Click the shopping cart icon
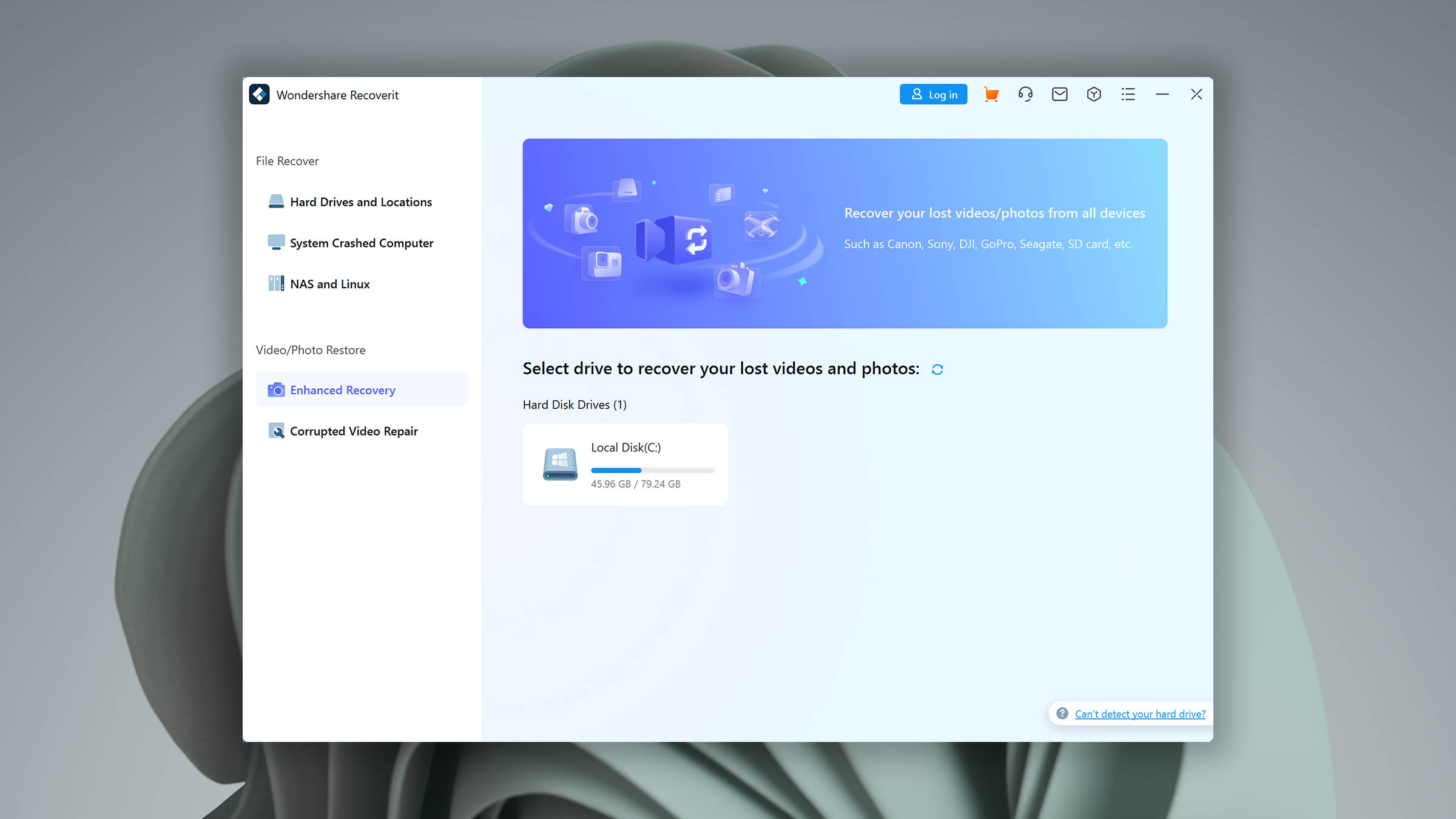 [991, 95]
